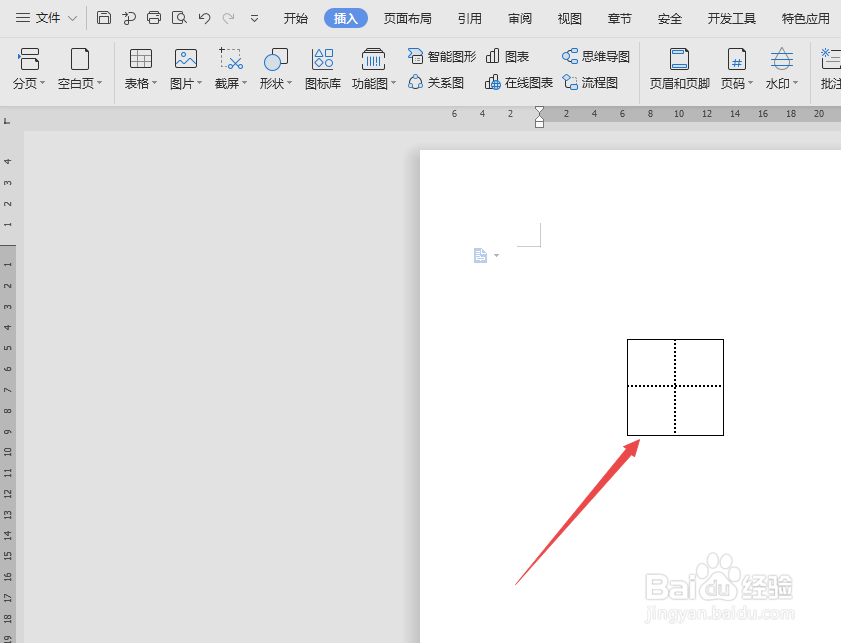841x643 pixels.
Task: Expand the 图片 dropdown arrow
Action: click(200, 83)
